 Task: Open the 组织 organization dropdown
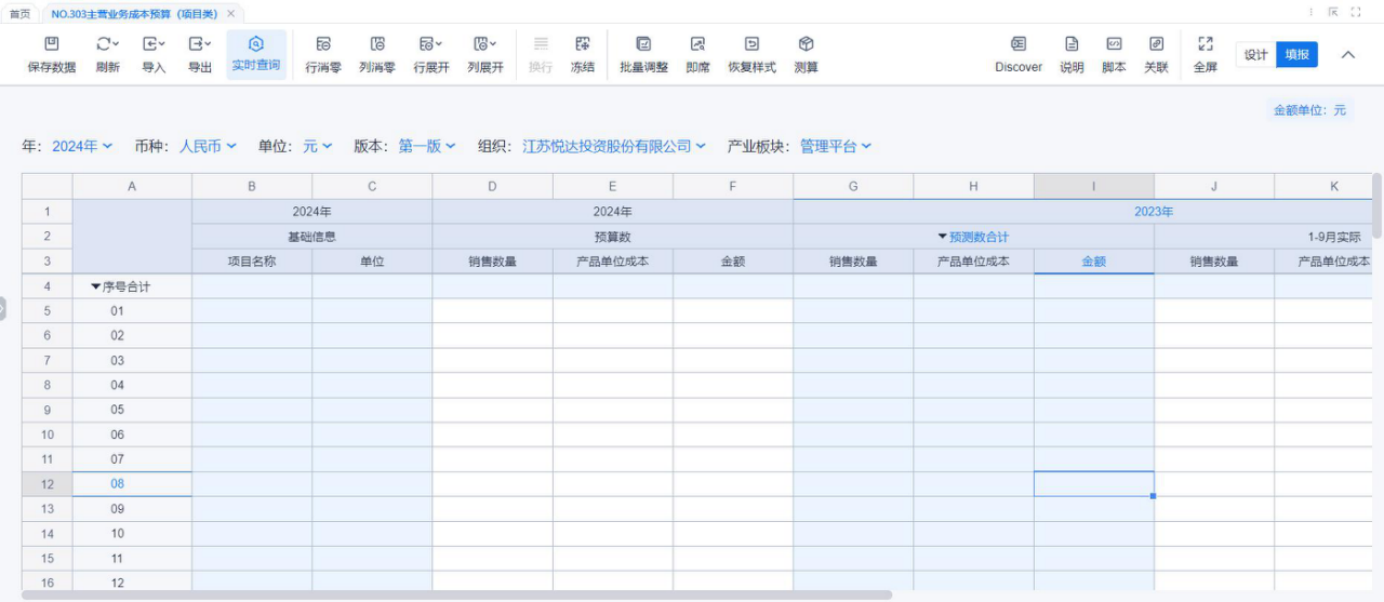[613, 146]
